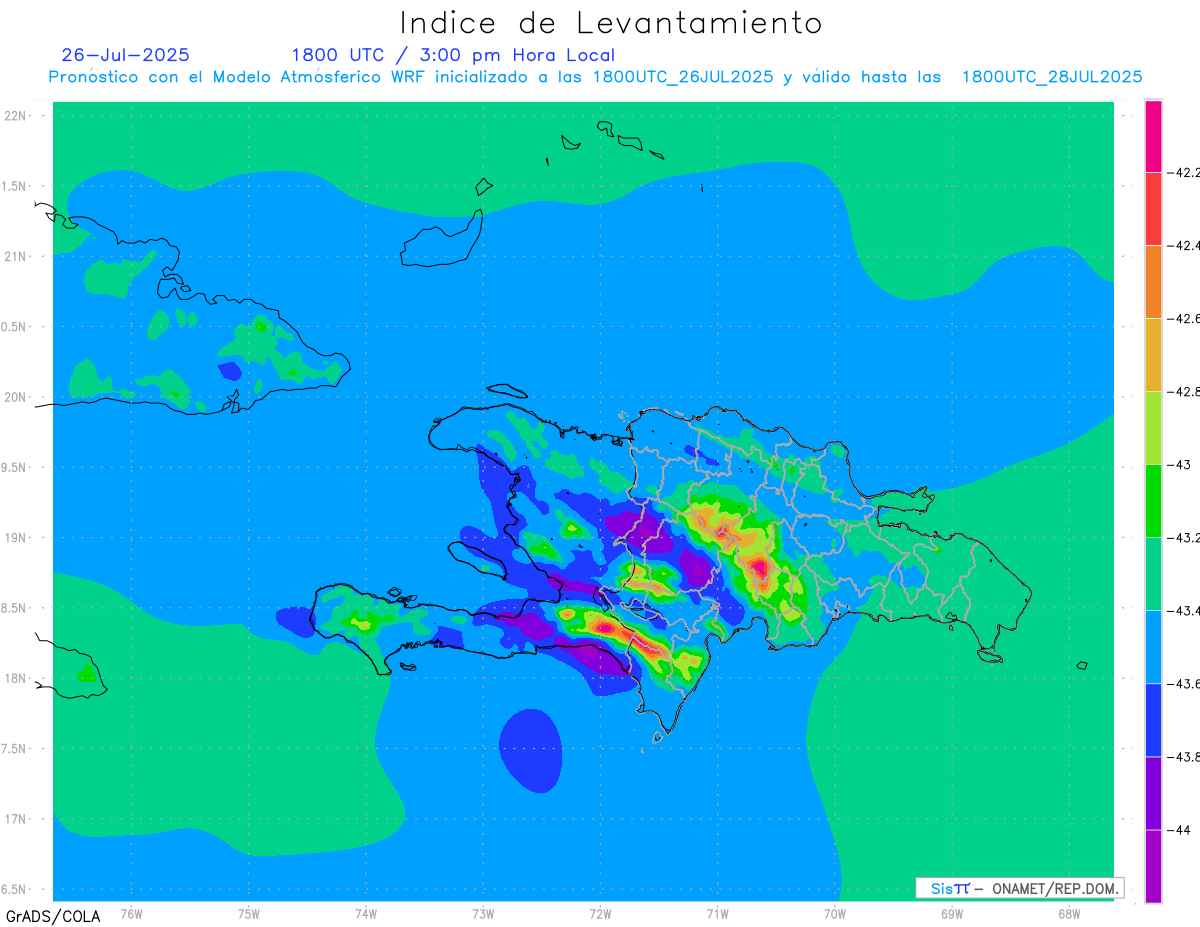Select the lime legend swatch above -43

click(1153, 428)
